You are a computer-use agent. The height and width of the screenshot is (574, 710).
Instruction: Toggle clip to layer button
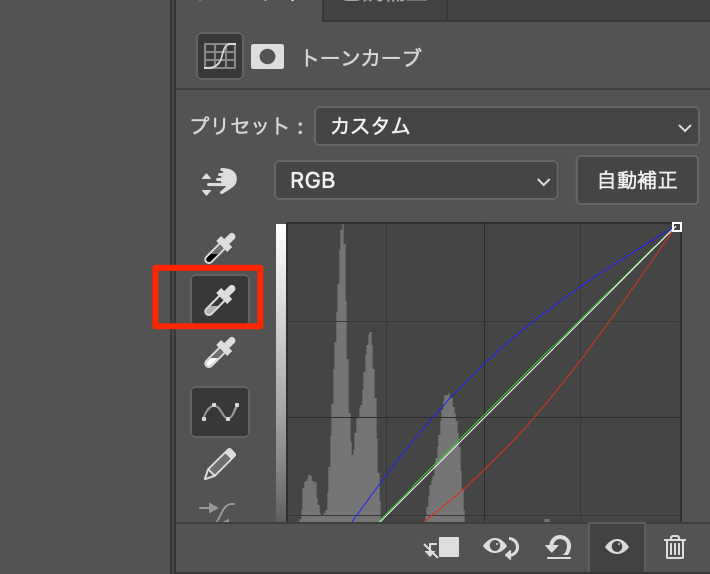tap(441, 547)
